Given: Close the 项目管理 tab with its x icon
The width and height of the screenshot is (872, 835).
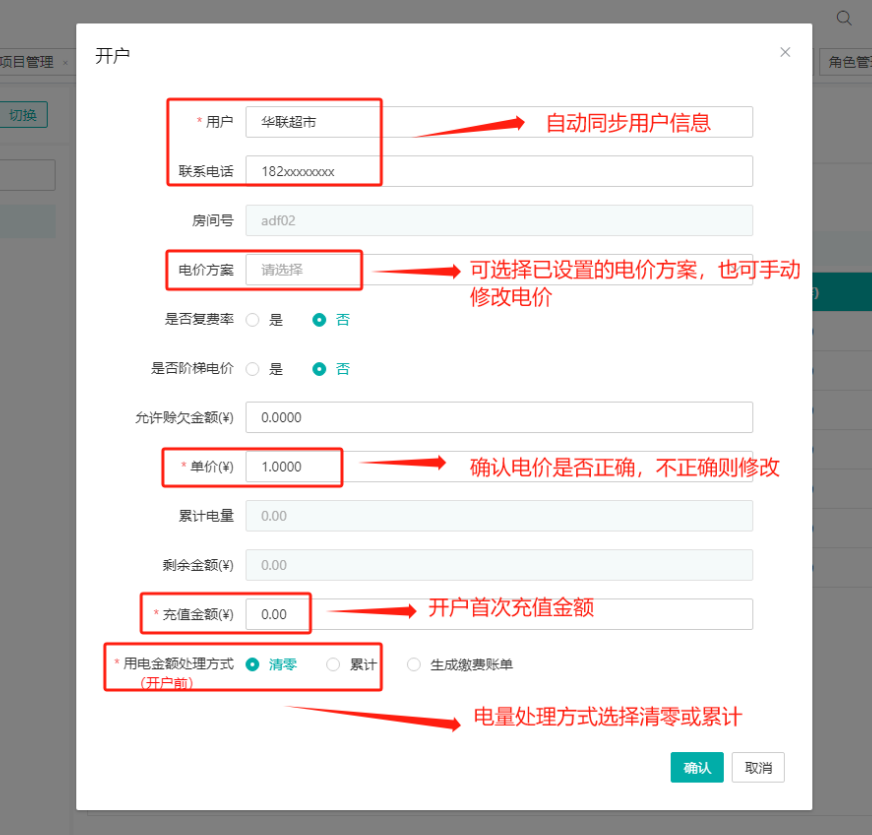Looking at the screenshot, I should coord(64,61).
